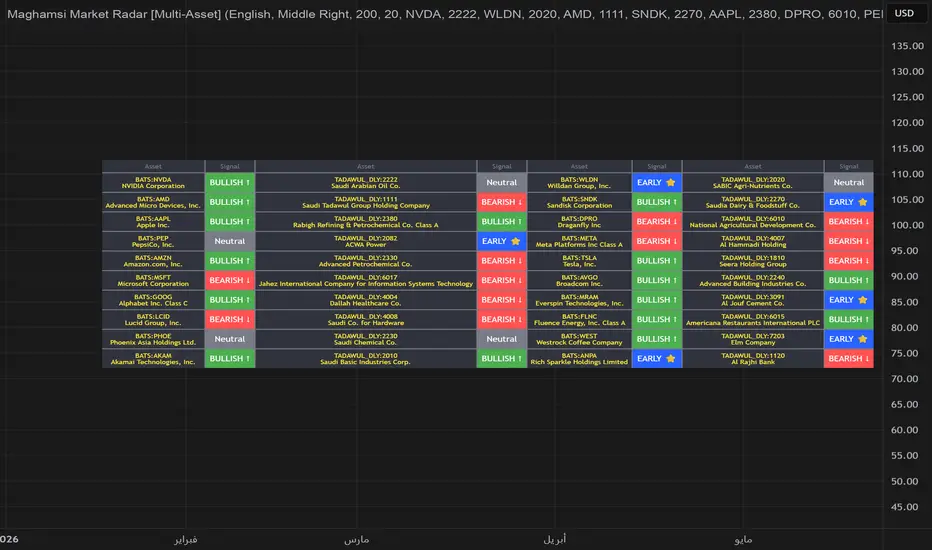This screenshot has width=932, height=550.
Task: Click the فبراير date label on time axis
Action: pos(185,539)
